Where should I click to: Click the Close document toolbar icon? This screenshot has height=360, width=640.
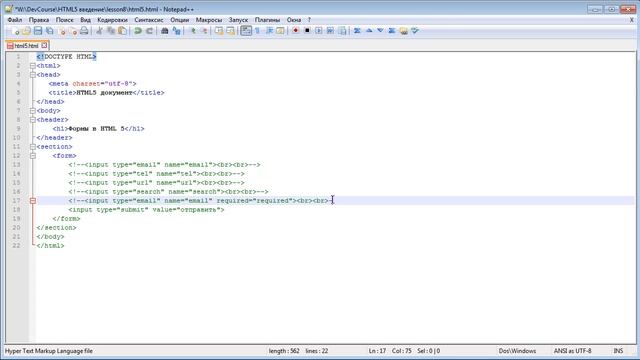click(x=62, y=31)
